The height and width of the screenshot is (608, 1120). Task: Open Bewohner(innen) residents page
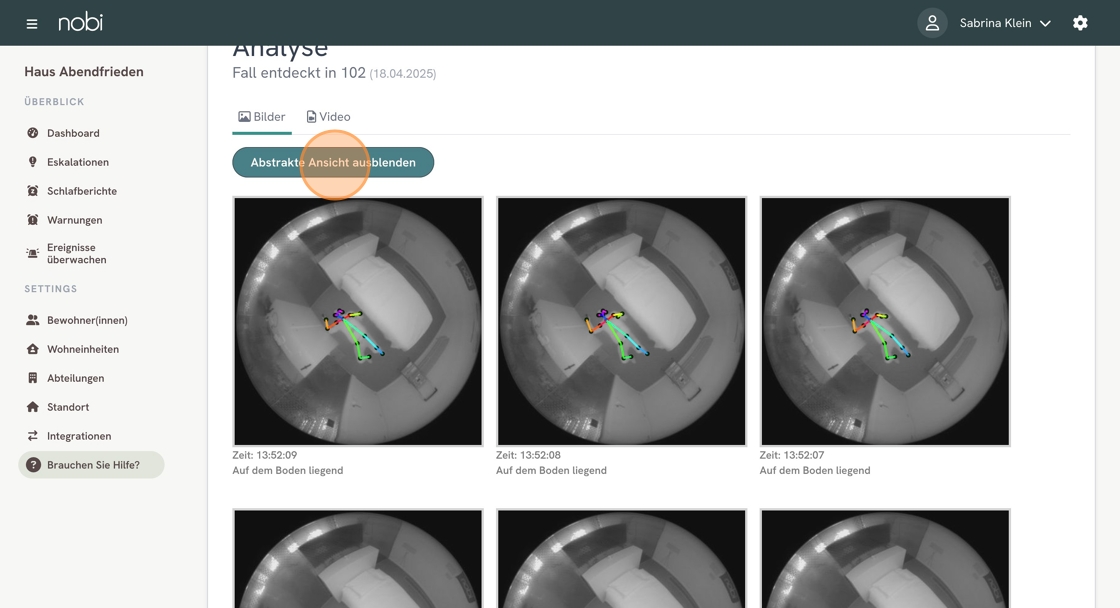coord(87,320)
